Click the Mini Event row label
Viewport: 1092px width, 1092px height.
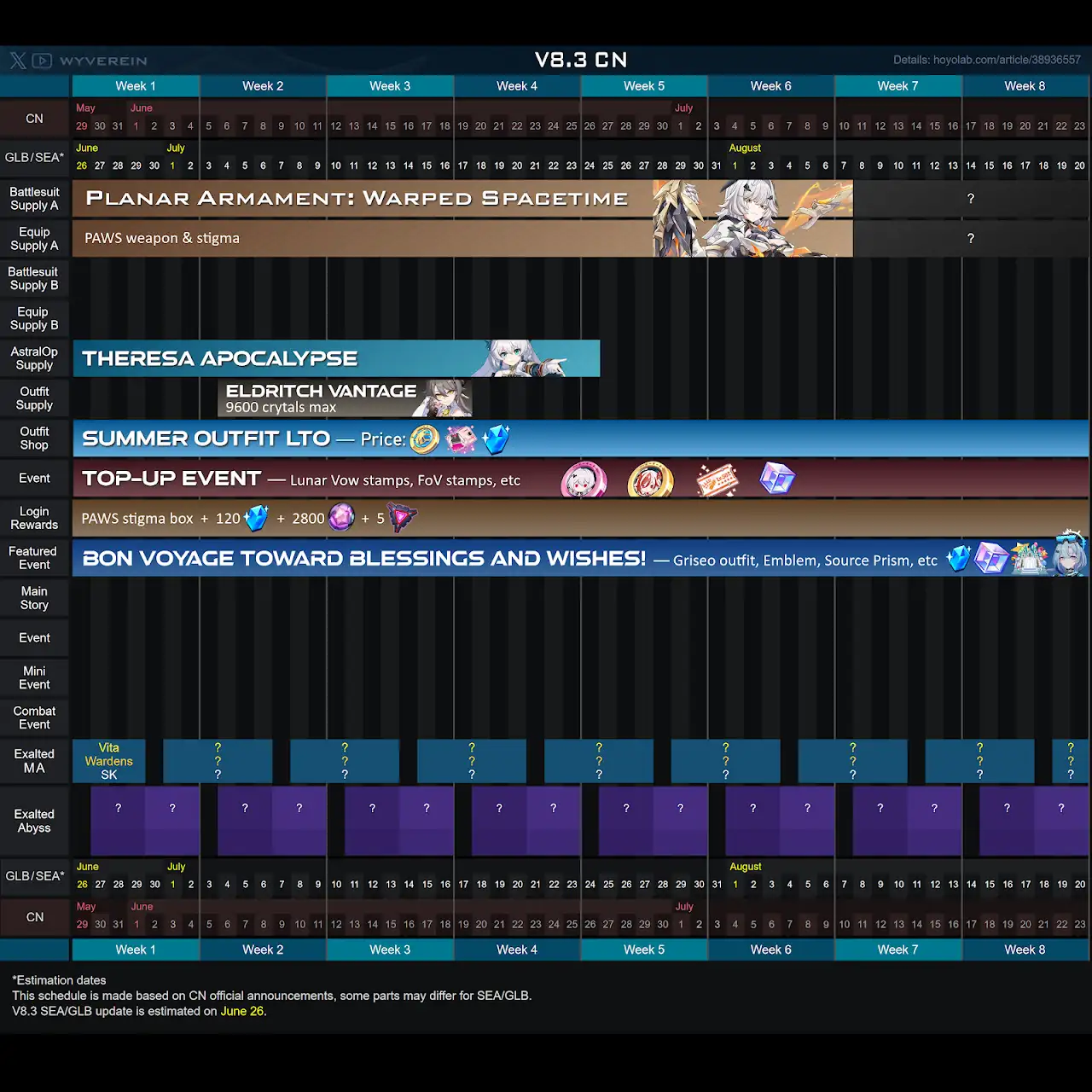point(34,678)
